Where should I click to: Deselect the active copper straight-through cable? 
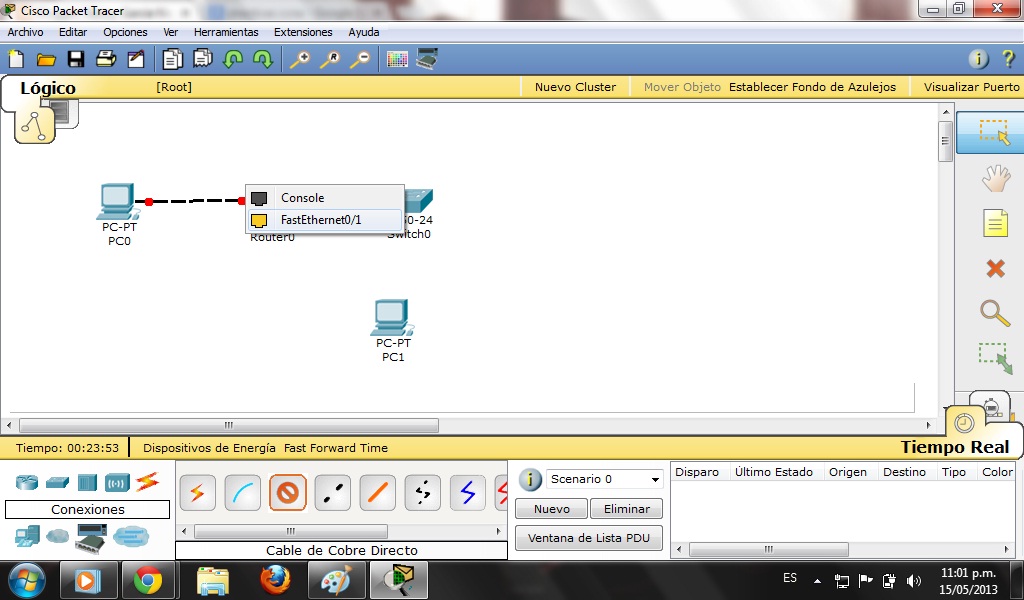pos(287,493)
